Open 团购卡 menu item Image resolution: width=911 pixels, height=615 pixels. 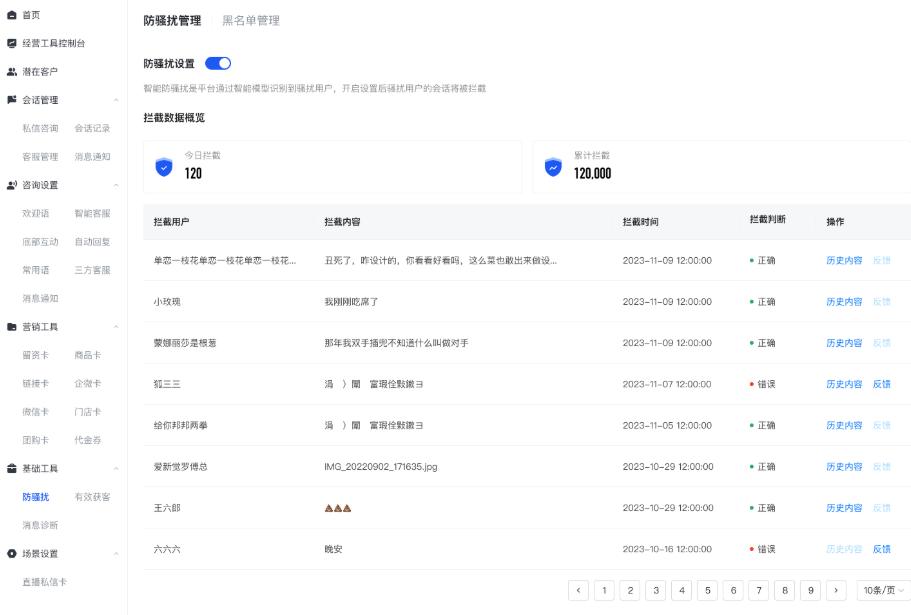pos(35,440)
